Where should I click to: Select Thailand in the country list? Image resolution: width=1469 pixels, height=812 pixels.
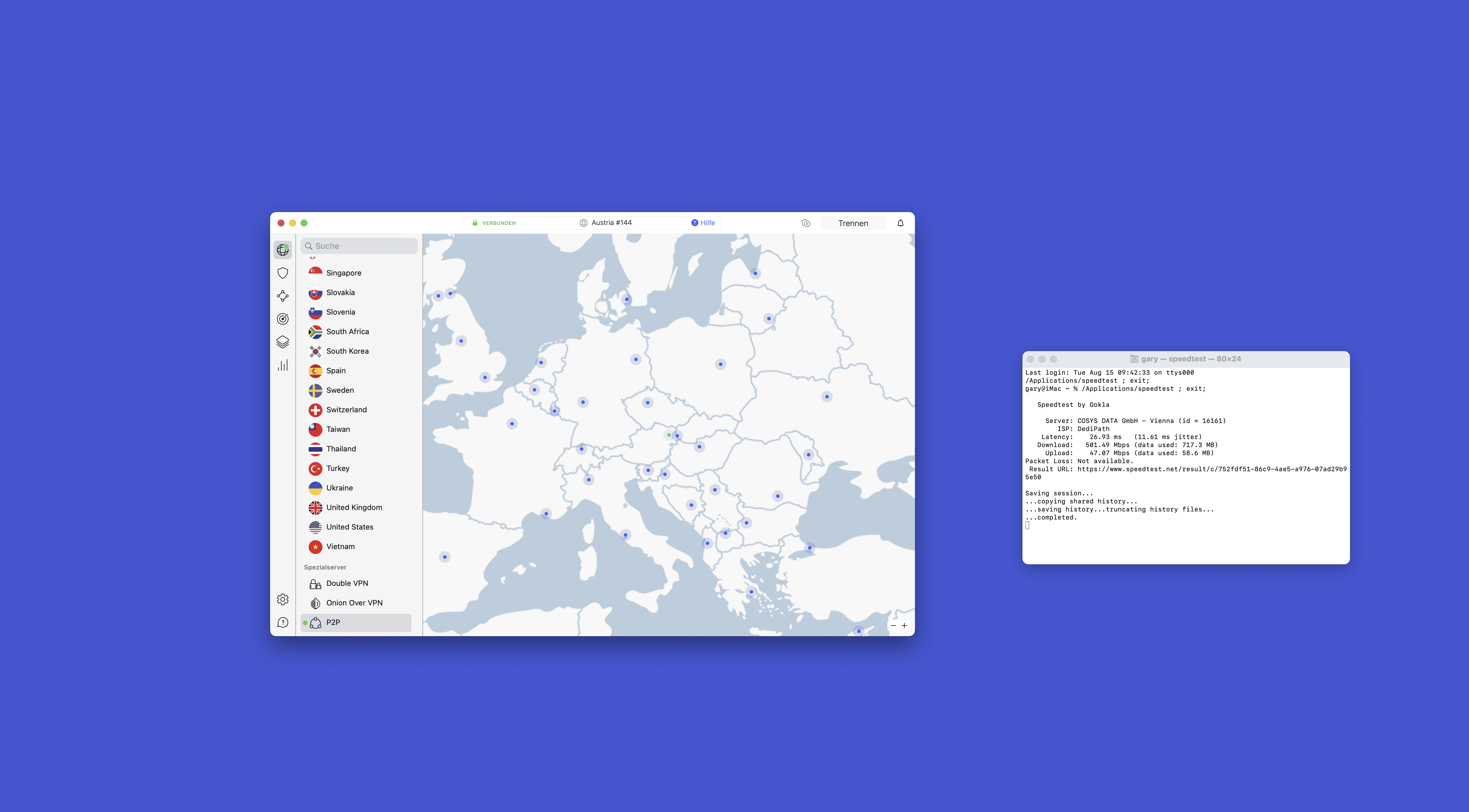(356, 449)
